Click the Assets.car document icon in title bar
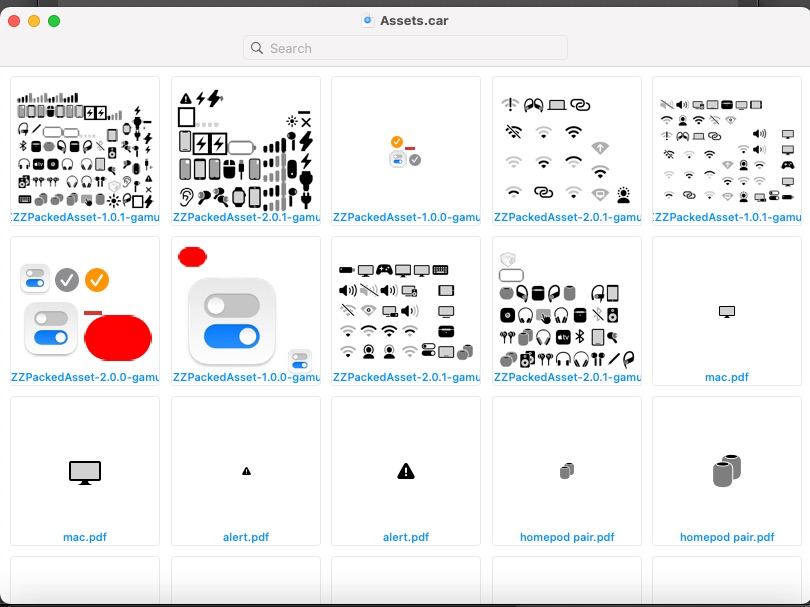This screenshot has height=607, width=810. click(367, 21)
